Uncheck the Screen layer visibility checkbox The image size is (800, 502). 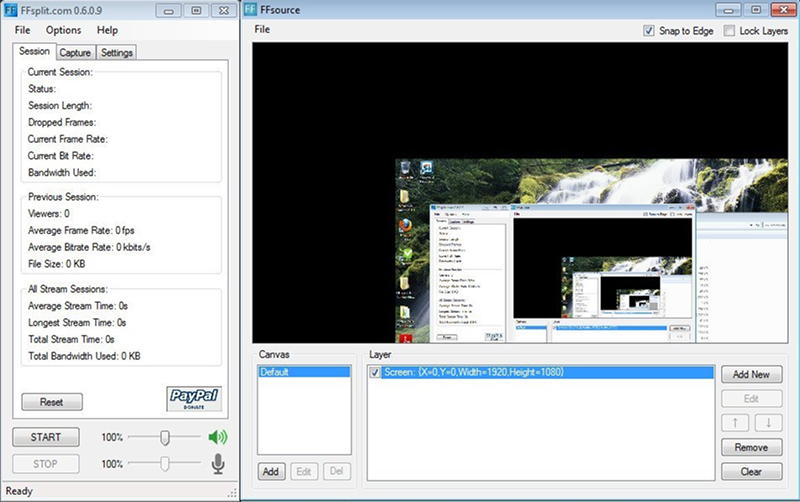[375, 372]
